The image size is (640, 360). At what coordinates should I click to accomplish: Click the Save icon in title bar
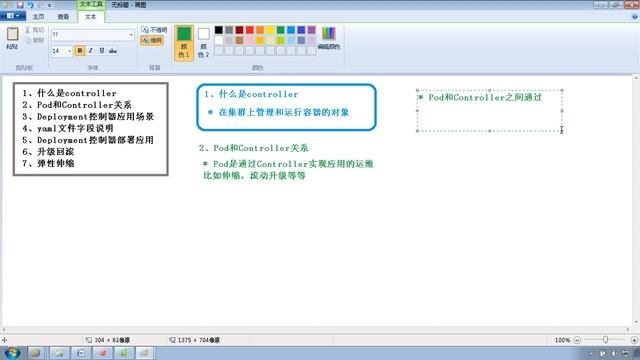pyautogui.click(x=20, y=5)
